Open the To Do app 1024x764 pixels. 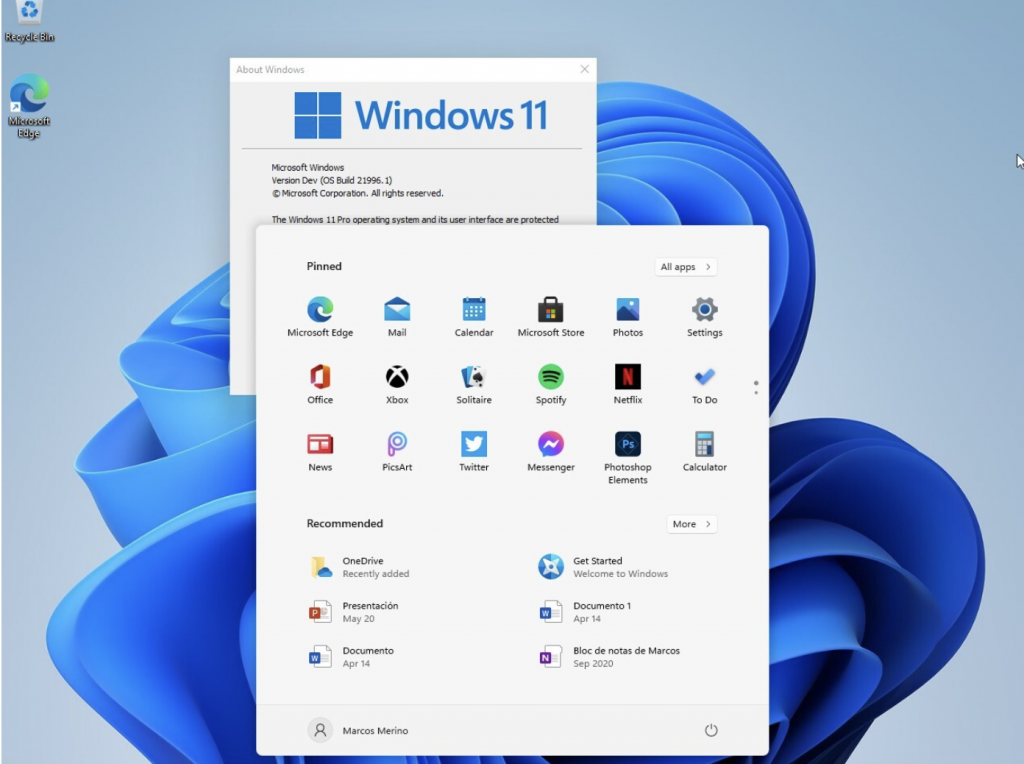tap(705, 385)
